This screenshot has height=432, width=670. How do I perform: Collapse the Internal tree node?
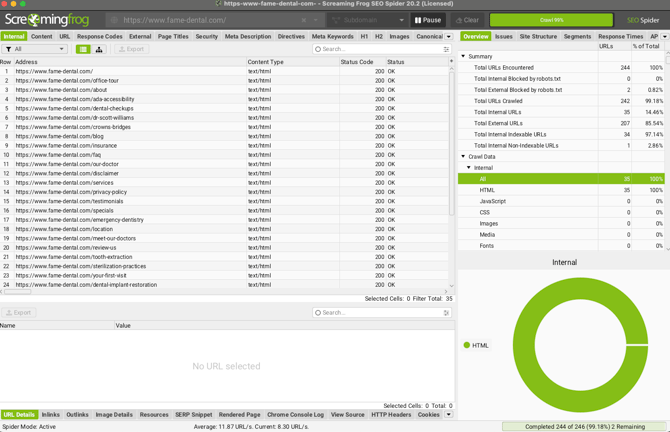tap(469, 168)
